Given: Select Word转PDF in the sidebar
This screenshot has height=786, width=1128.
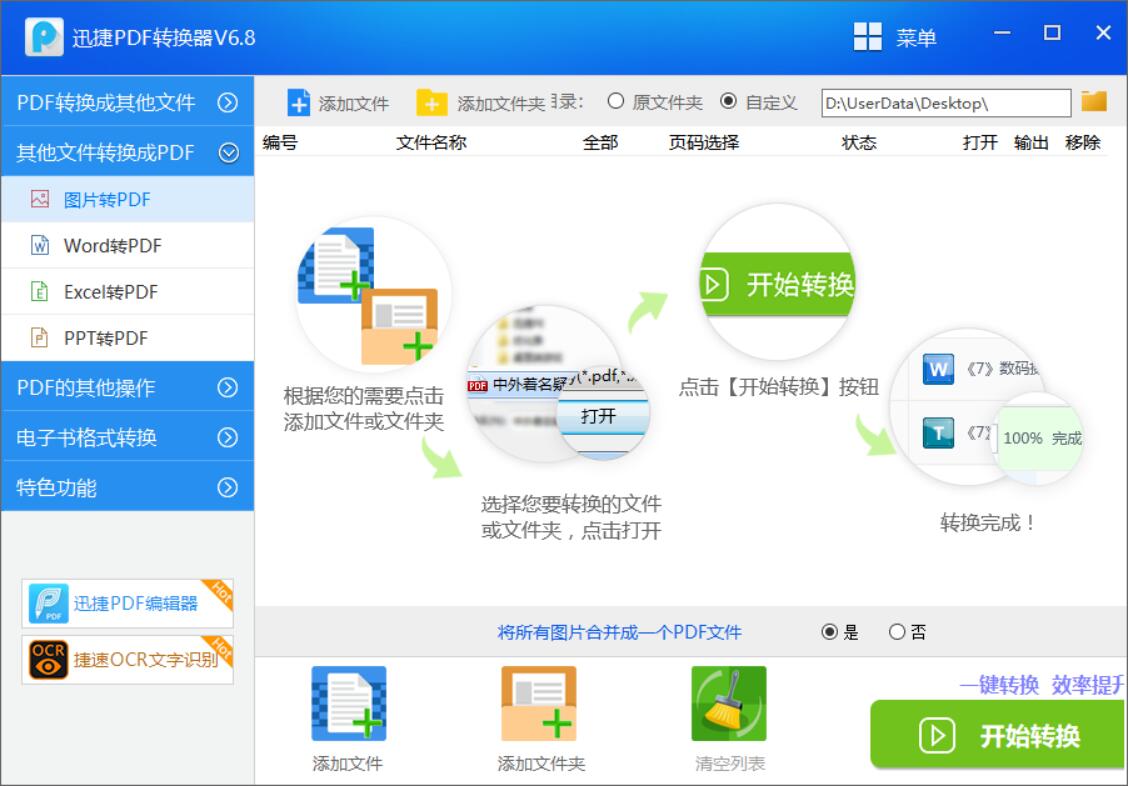Looking at the screenshot, I should [x=127, y=245].
